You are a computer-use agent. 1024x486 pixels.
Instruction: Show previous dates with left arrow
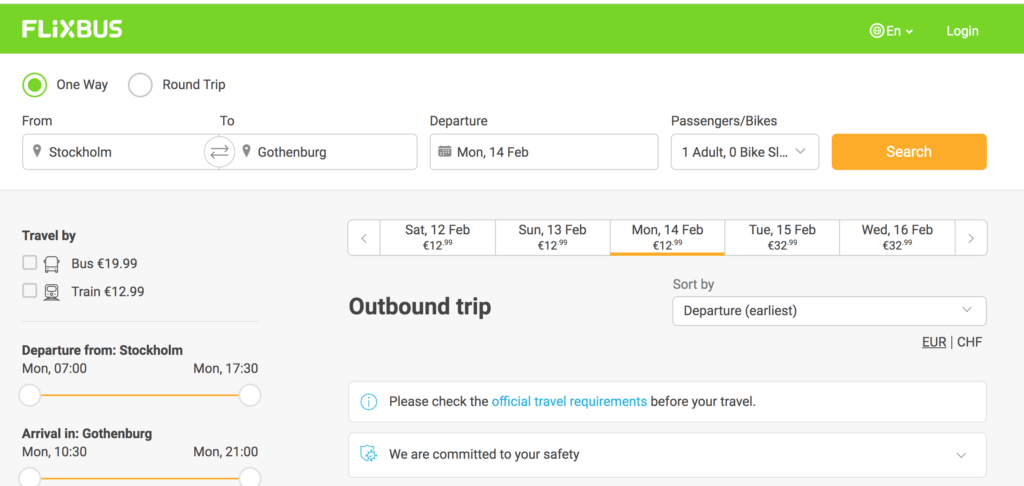tap(364, 238)
